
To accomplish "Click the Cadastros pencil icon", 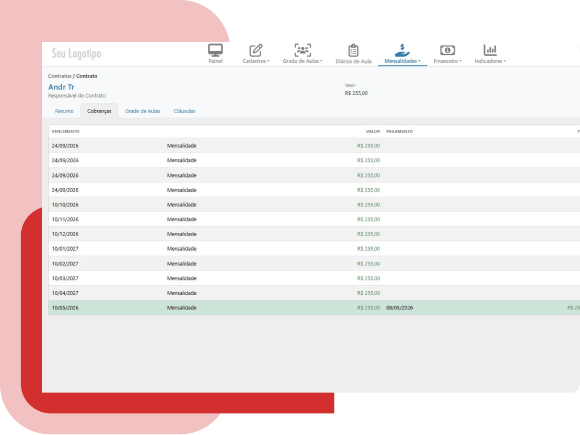I will pos(256,50).
